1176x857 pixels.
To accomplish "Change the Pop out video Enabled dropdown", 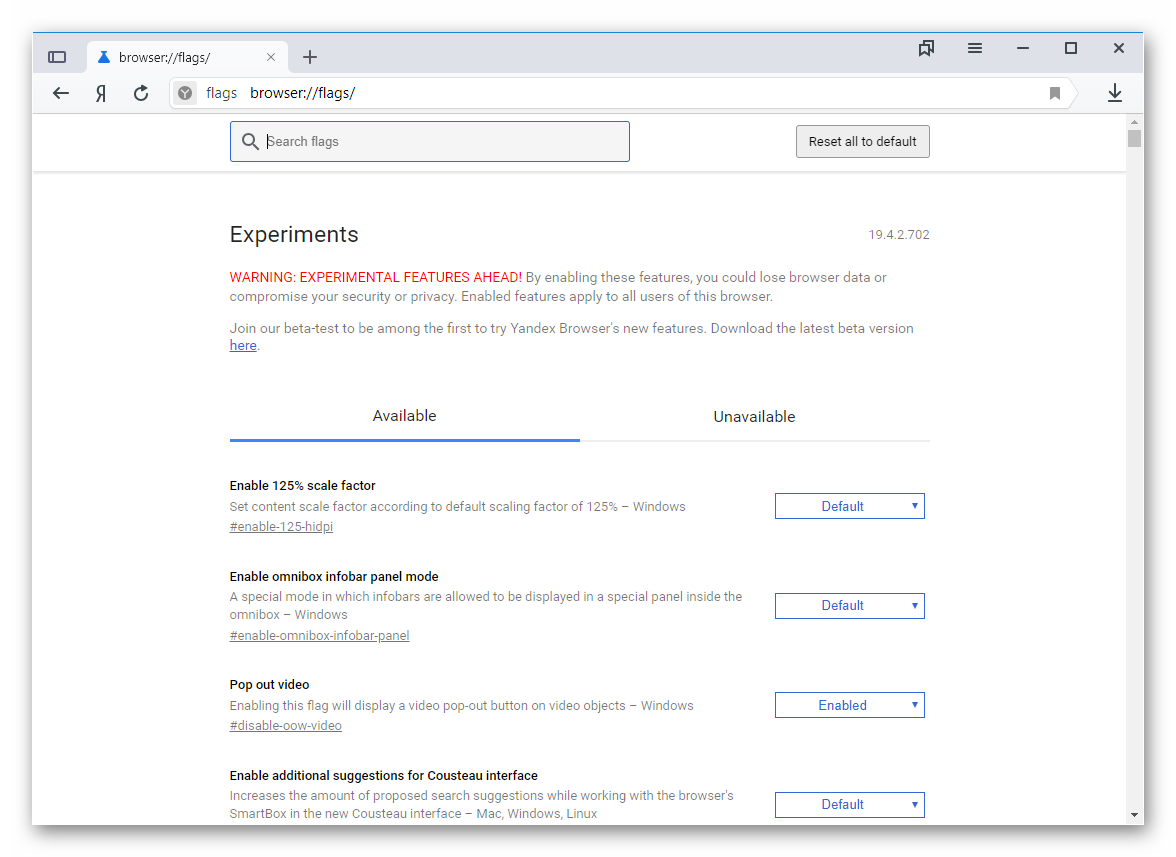I will tap(849, 705).
